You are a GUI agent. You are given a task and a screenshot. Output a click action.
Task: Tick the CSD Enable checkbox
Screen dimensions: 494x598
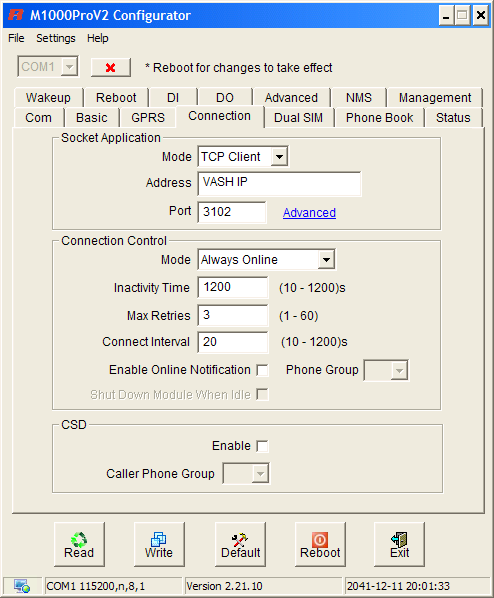[262, 446]
